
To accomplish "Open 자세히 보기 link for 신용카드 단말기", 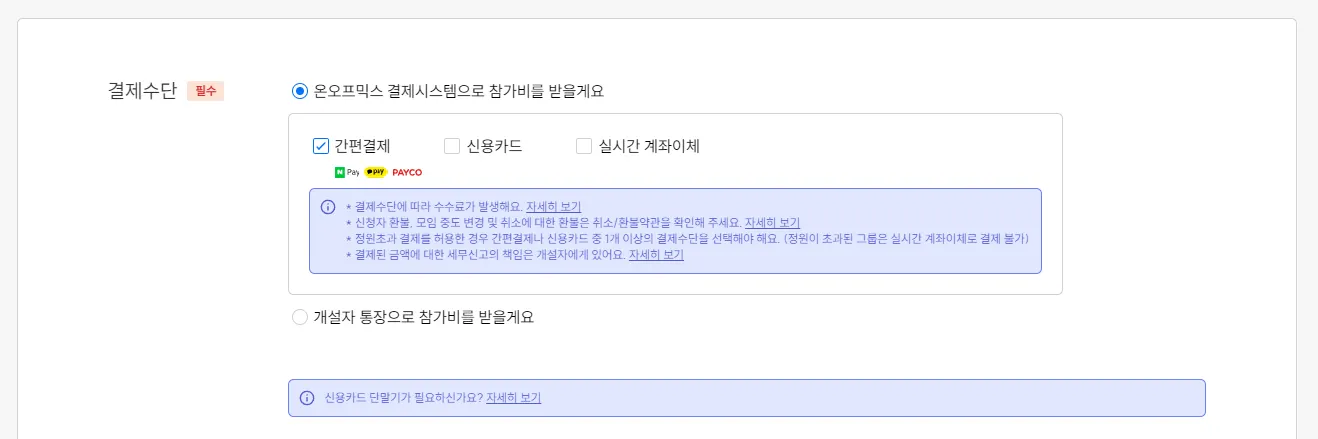I will click(513, 398).
